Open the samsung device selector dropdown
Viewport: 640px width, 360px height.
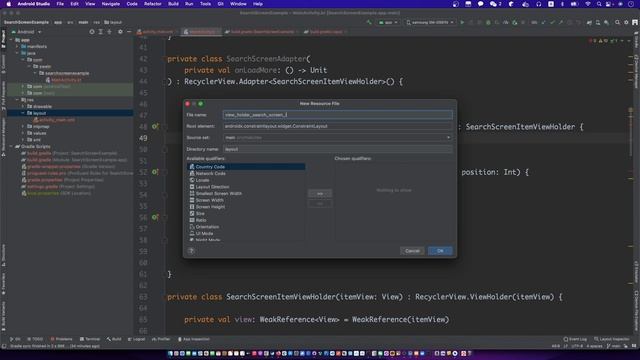point(430,22)
